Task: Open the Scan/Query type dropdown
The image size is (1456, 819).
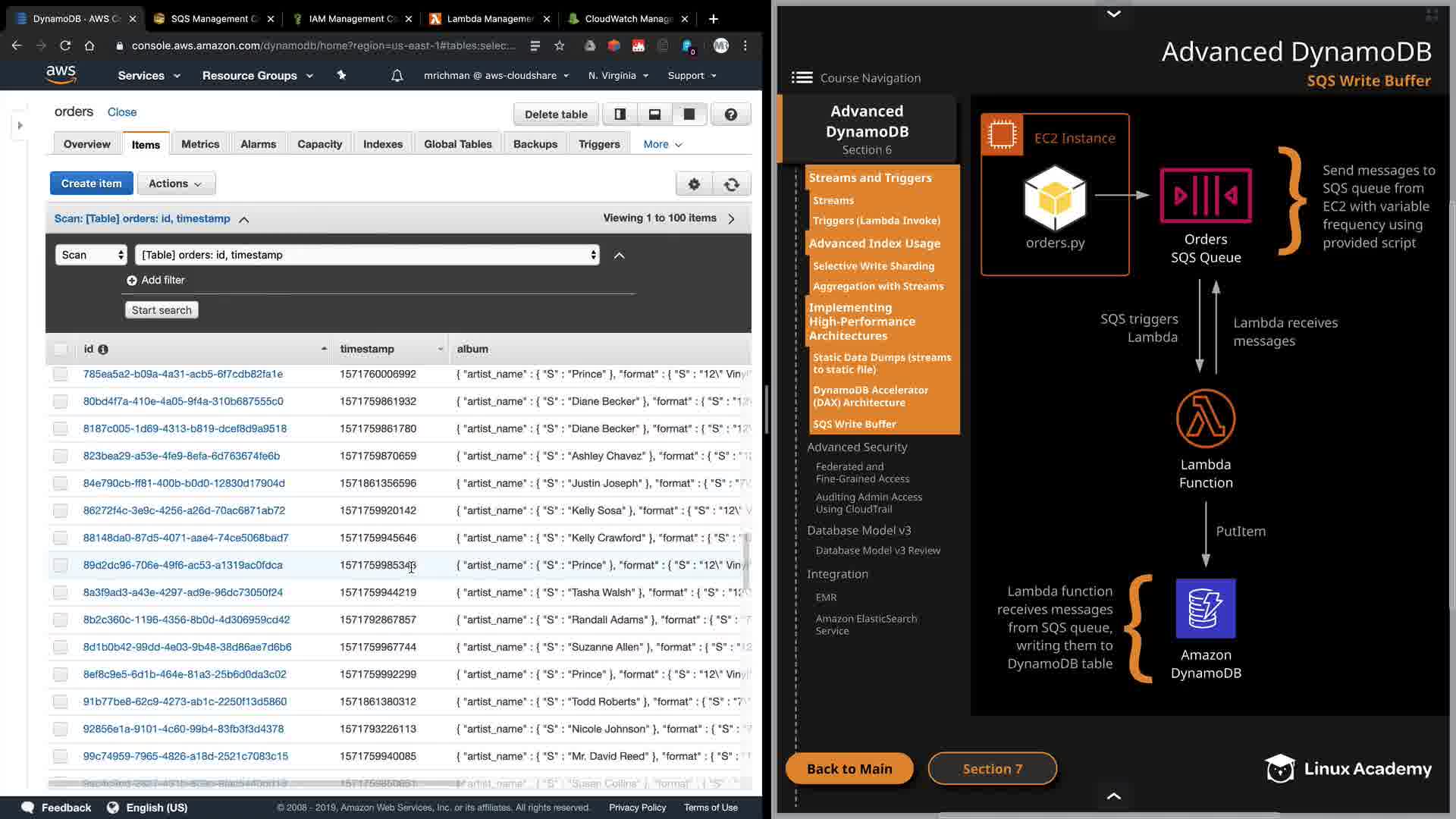Action: point(91,255)
